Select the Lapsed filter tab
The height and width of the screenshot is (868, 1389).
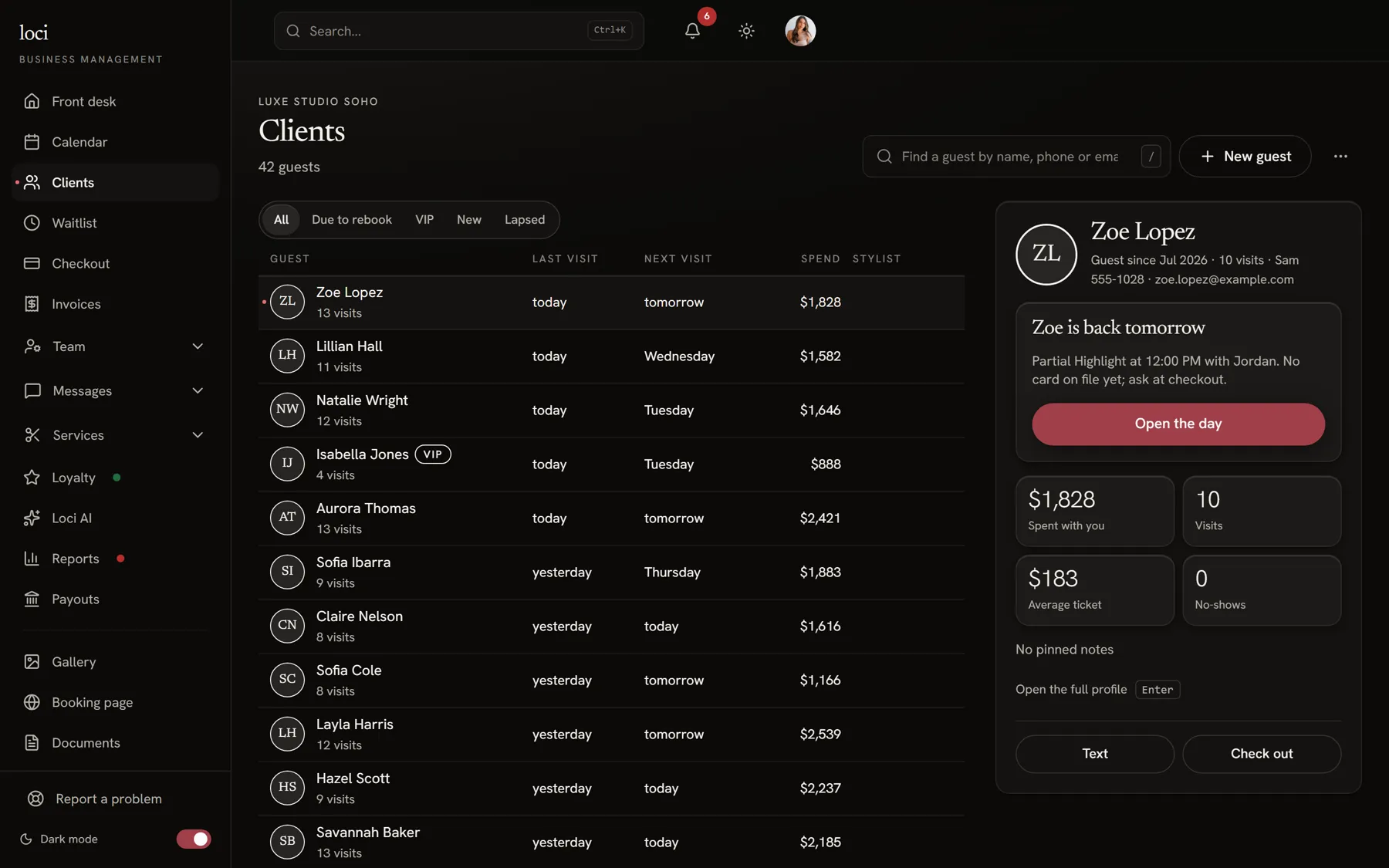(x=525, y=220)
